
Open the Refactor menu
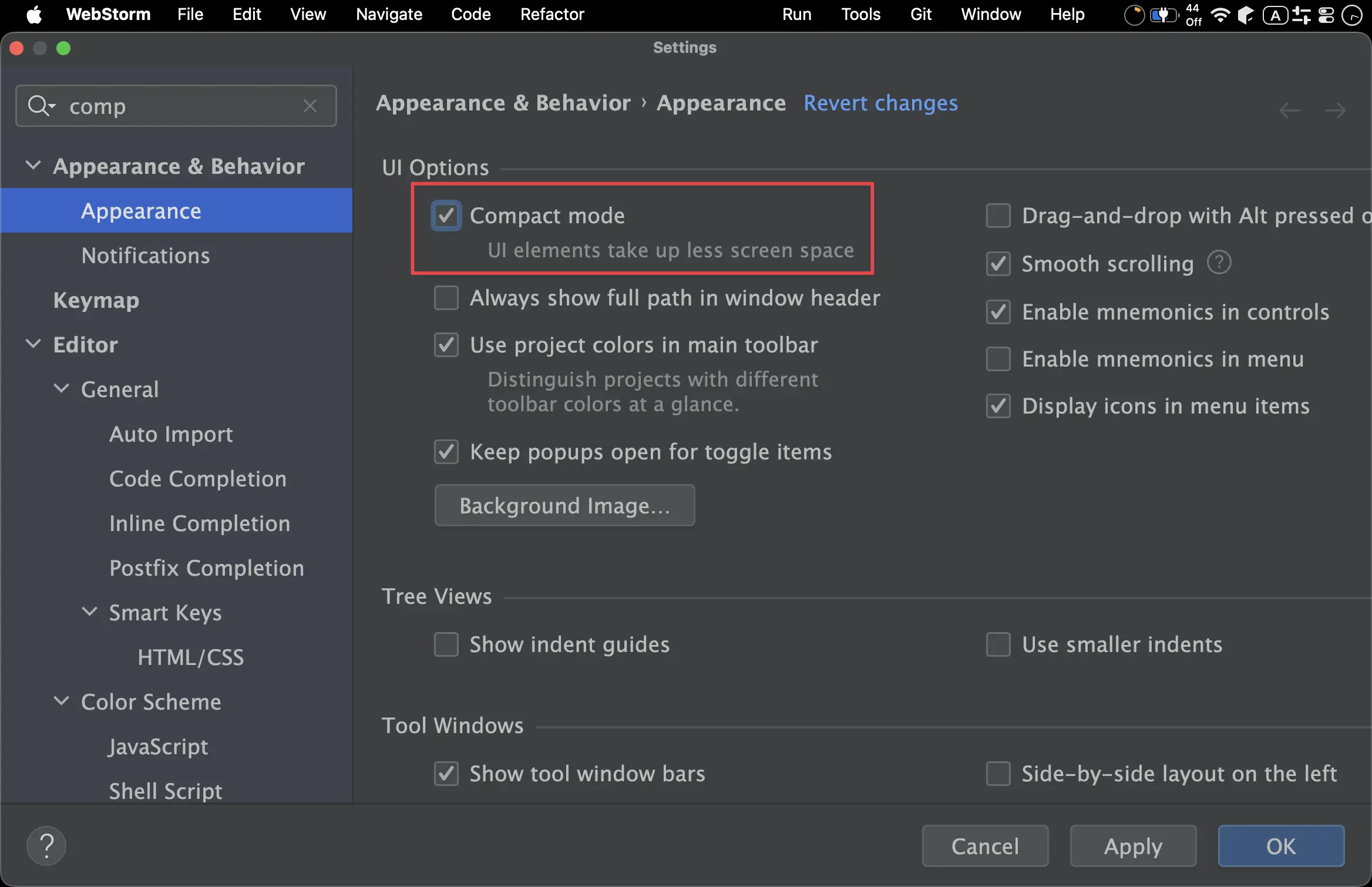(x=552, y=14)
